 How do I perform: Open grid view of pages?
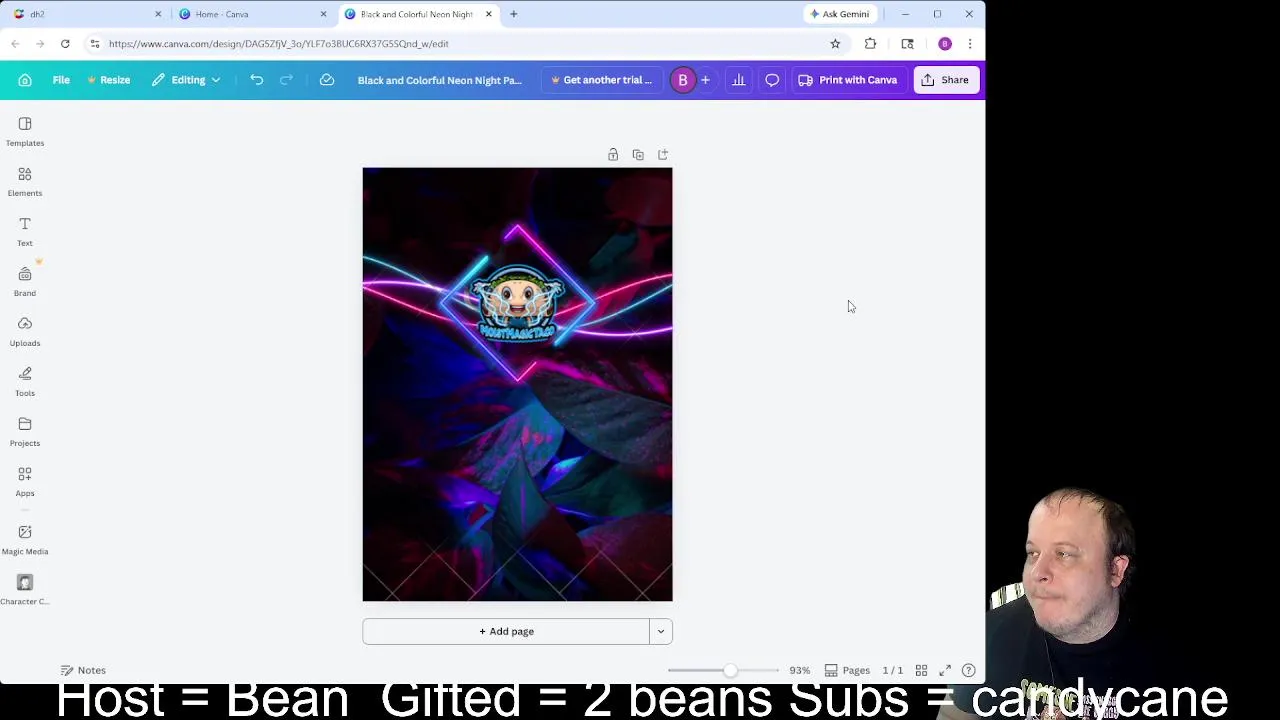click(921, 670)
